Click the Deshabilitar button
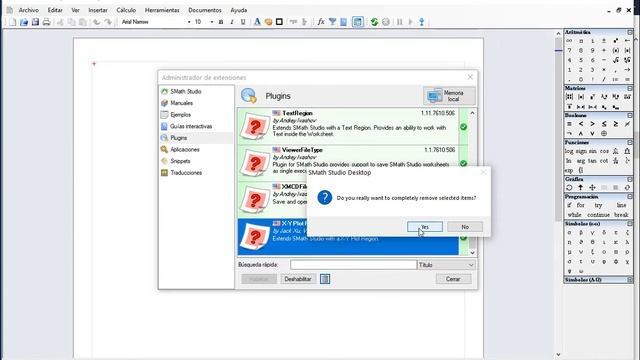Viewport: 640px width, 360px height. pos(298,279)
